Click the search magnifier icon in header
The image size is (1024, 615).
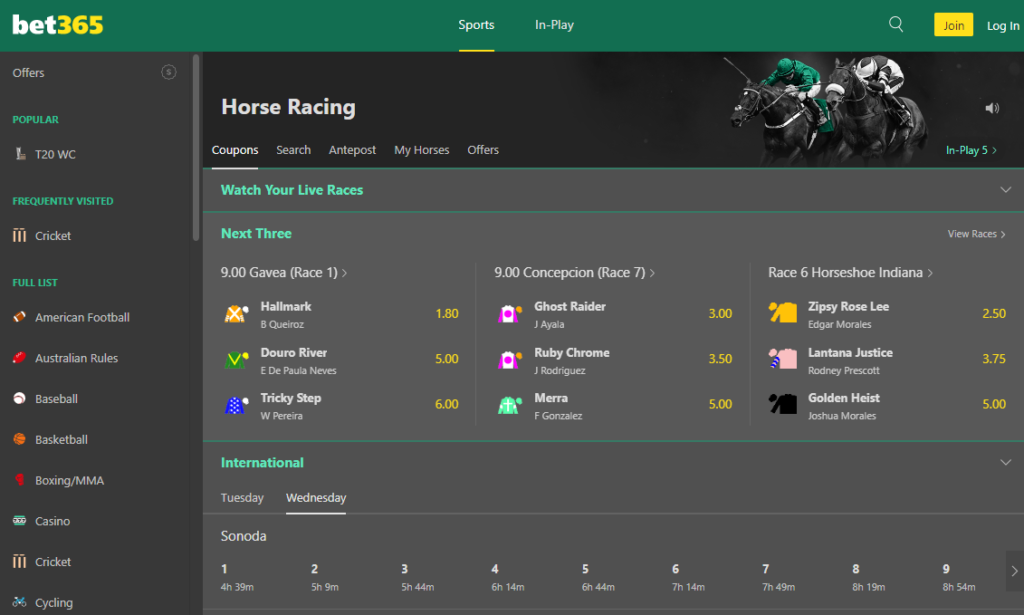896,25
